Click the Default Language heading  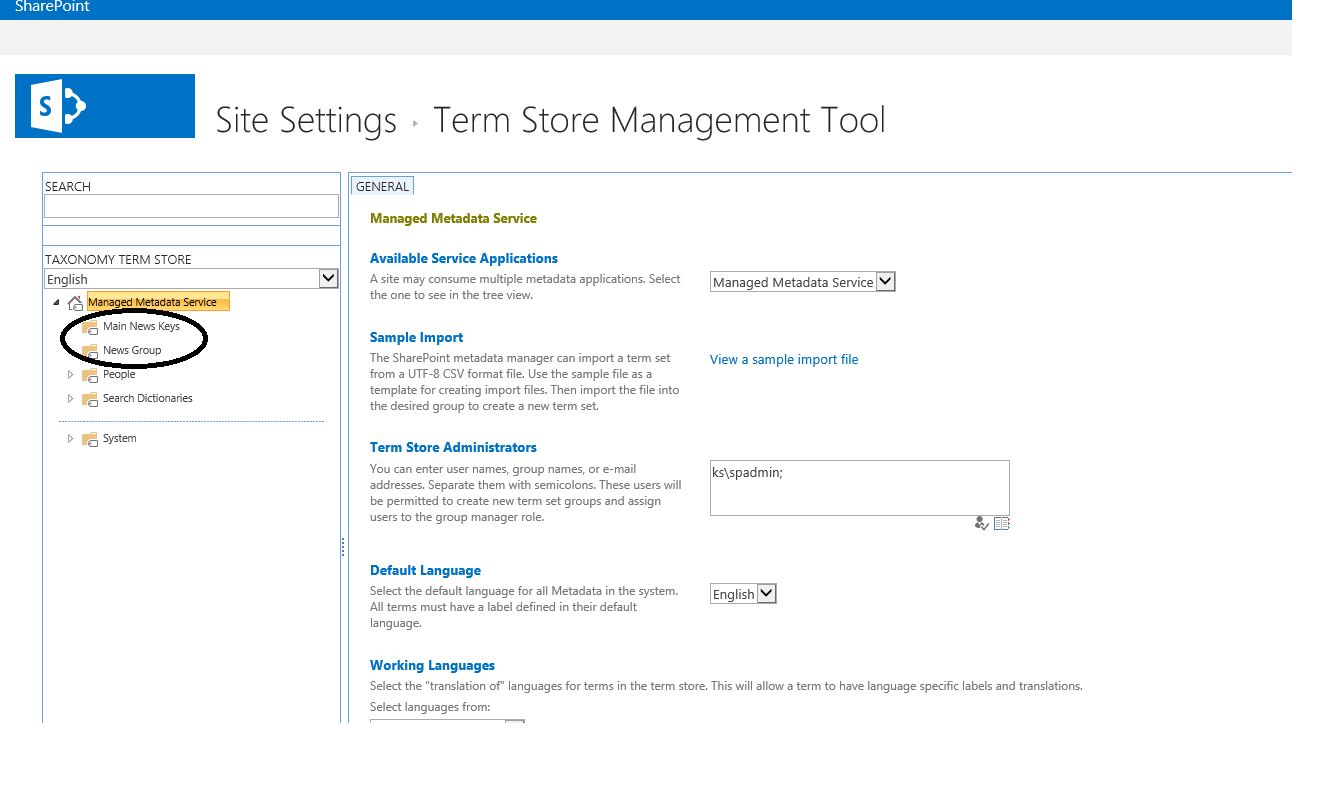coord(425,571)
